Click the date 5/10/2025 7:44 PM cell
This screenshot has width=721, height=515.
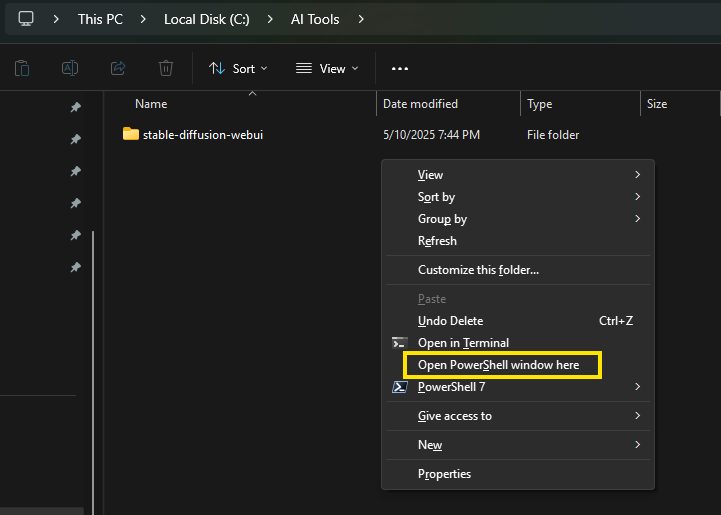click(x=431, y=135)
